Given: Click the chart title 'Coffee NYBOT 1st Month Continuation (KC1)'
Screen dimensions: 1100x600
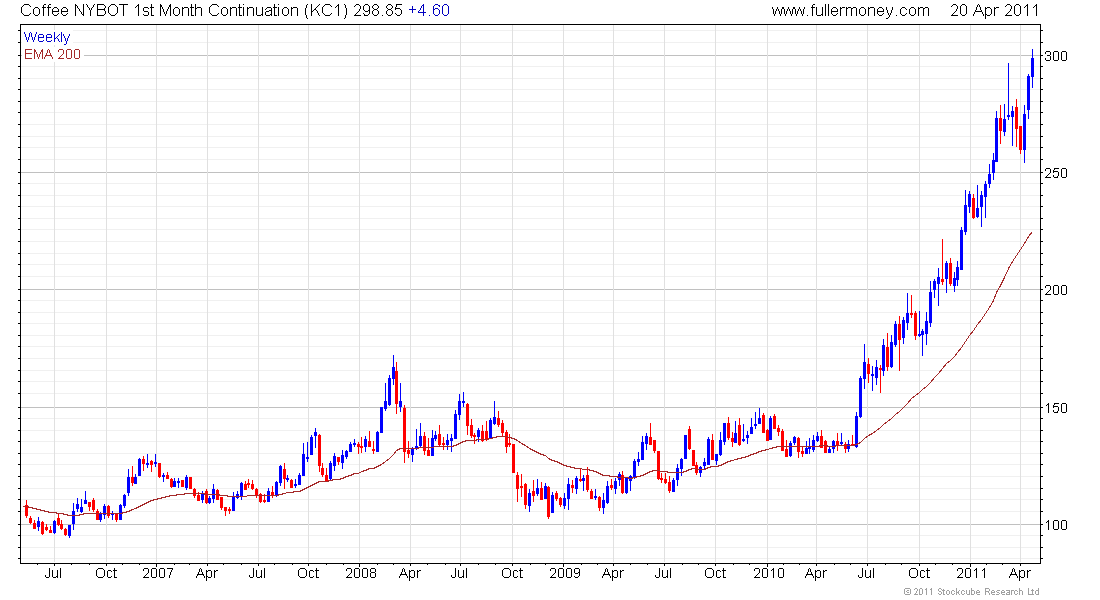Looking at the screenshot, I should (185, 11).
